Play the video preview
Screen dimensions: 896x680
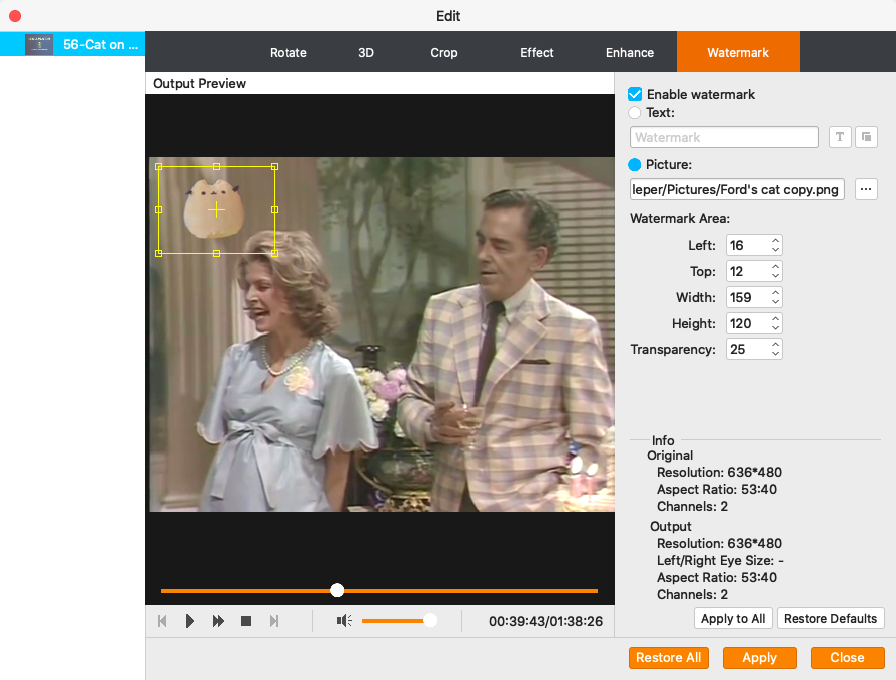(x=190, y=621)
